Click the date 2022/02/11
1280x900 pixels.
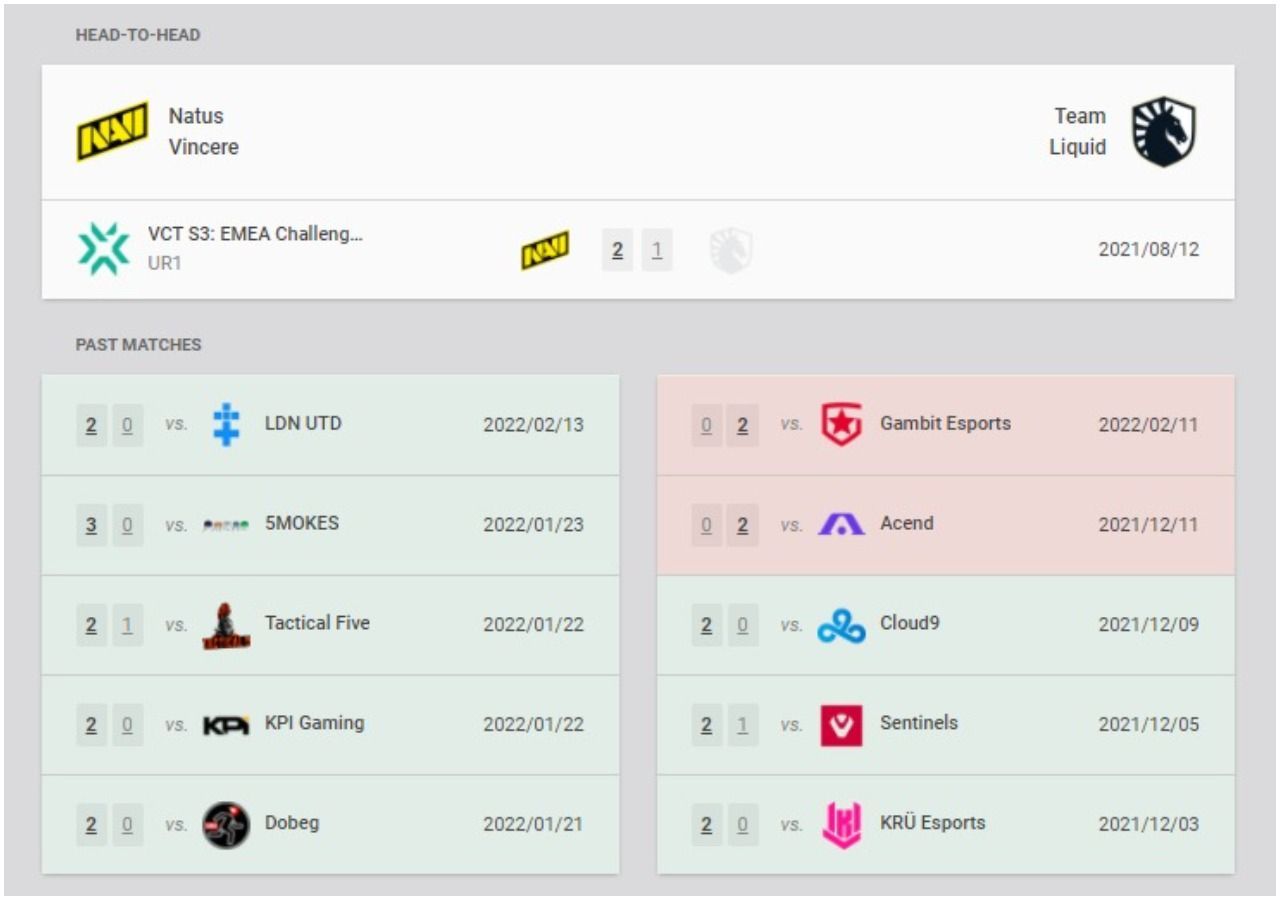click(x=1148, y=425)
